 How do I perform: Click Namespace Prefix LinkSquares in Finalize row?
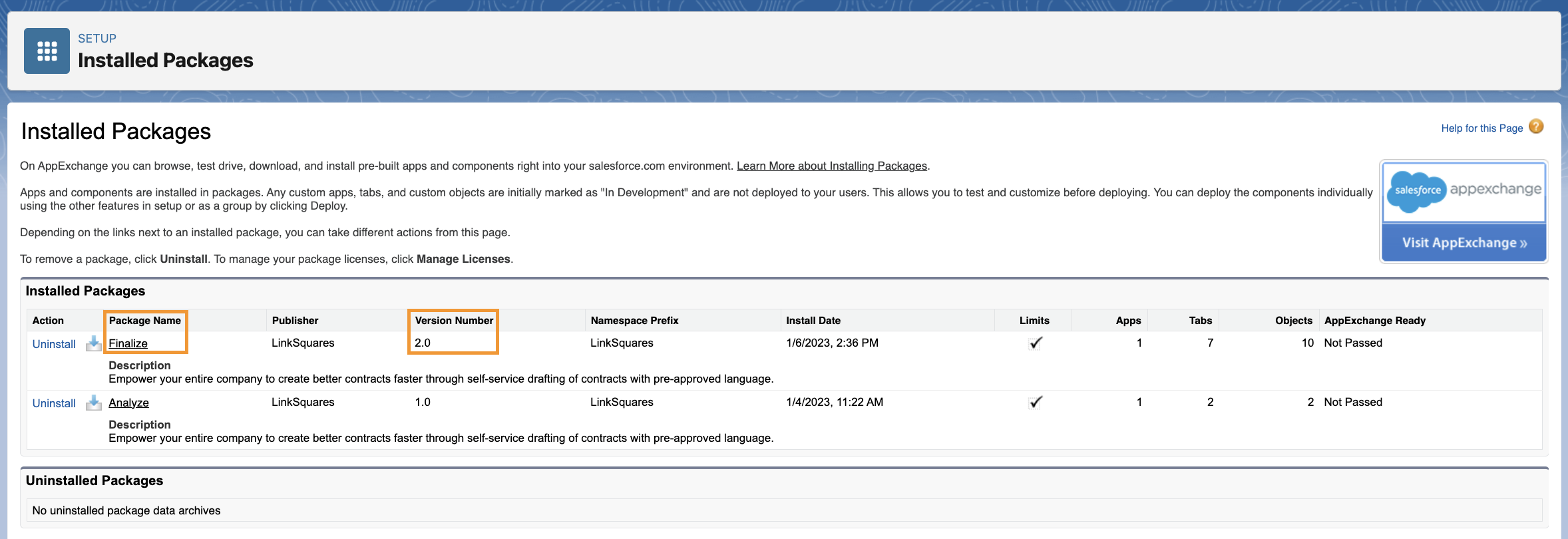click(622, 343)
